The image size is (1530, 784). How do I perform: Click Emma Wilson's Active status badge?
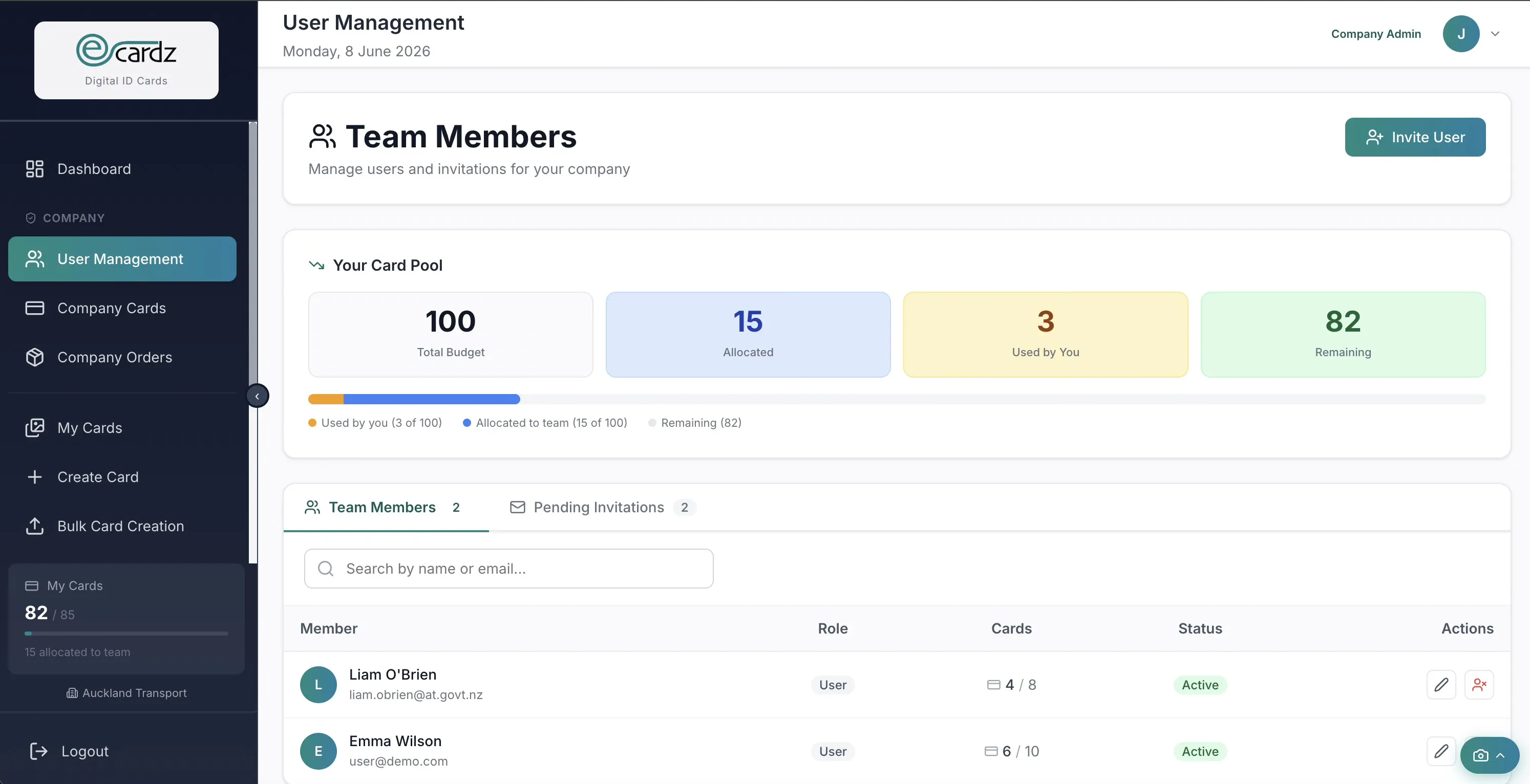point(1200,751)
